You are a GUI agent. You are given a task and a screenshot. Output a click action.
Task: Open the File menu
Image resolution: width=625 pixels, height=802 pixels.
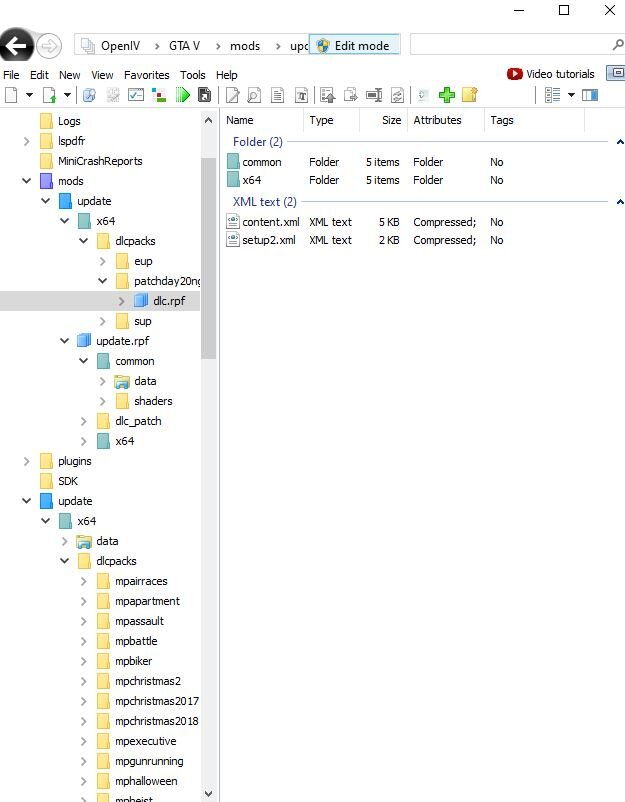click(11, 75)
